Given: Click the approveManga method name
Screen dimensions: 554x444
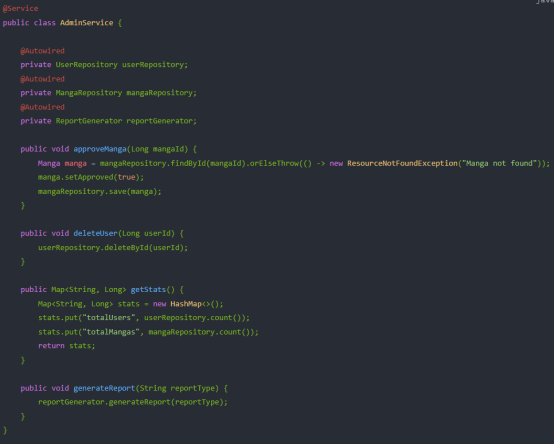Looking at the screenshot, I should tap(100, 149).
